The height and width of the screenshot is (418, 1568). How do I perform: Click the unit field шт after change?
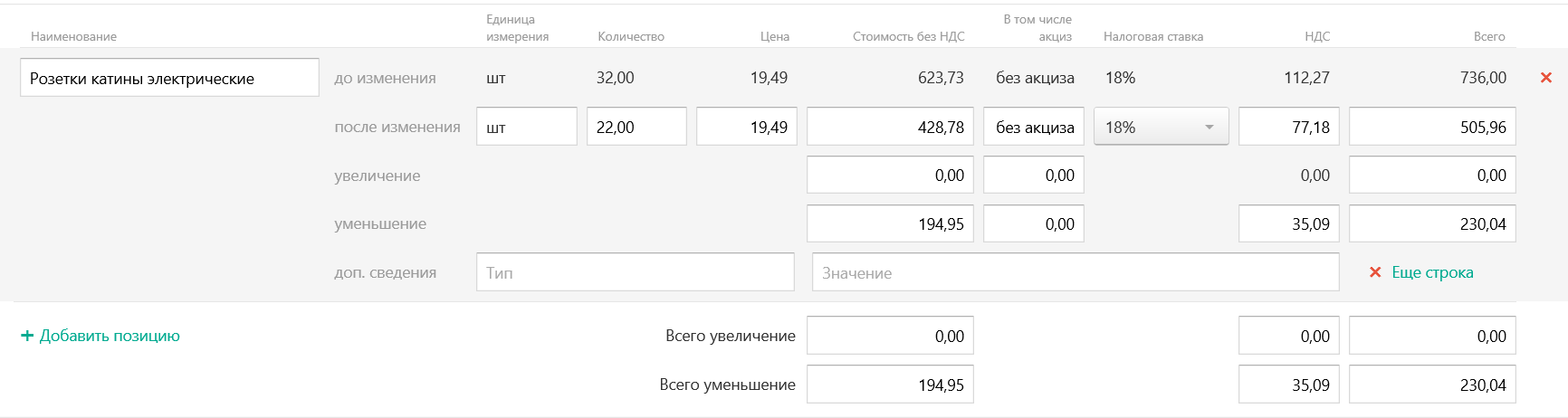point(526,127)
